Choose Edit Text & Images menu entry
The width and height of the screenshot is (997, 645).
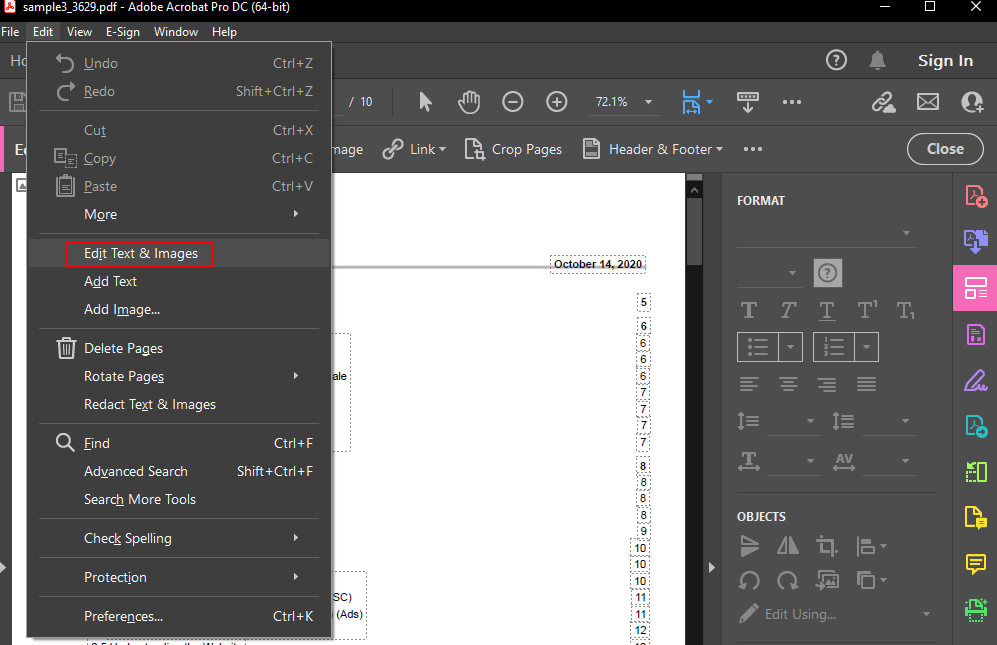(140, 254)
